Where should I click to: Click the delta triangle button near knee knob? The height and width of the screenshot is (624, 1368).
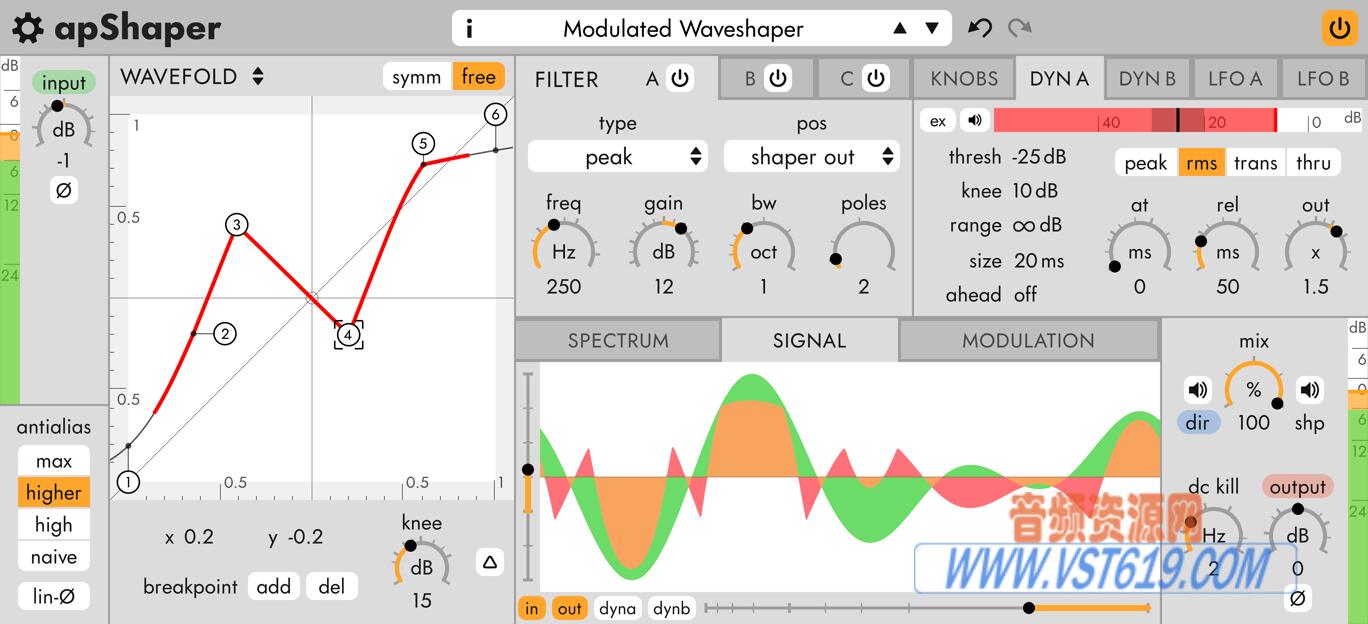[489, 562]
